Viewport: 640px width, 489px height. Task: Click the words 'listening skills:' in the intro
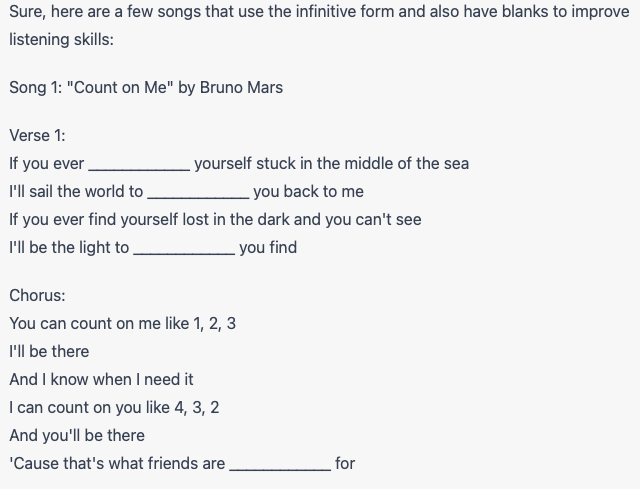(61, 40)
